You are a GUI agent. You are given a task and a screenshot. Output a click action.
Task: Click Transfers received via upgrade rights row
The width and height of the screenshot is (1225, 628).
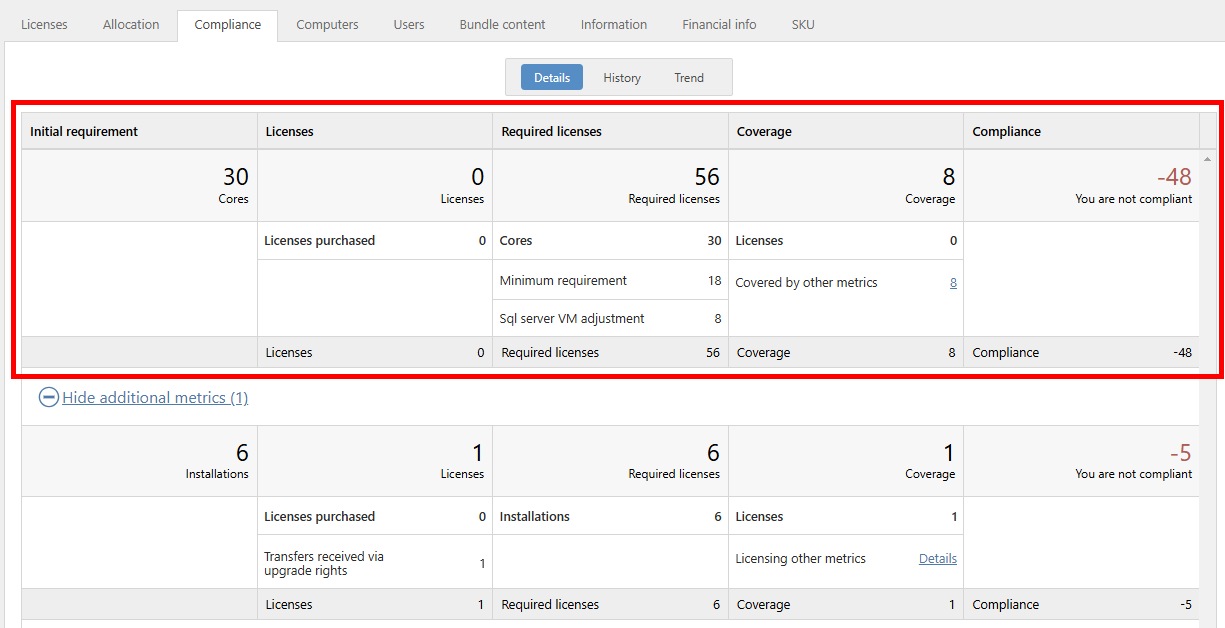pos(375,563)
